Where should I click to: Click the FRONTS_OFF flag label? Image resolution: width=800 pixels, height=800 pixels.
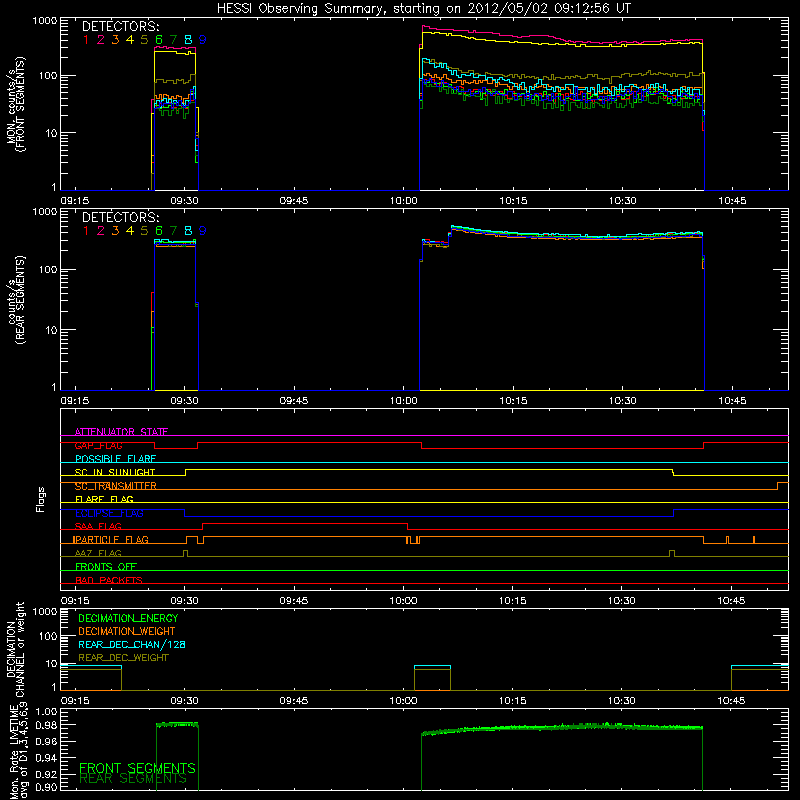pyautogui.click(x=106, y=567)
